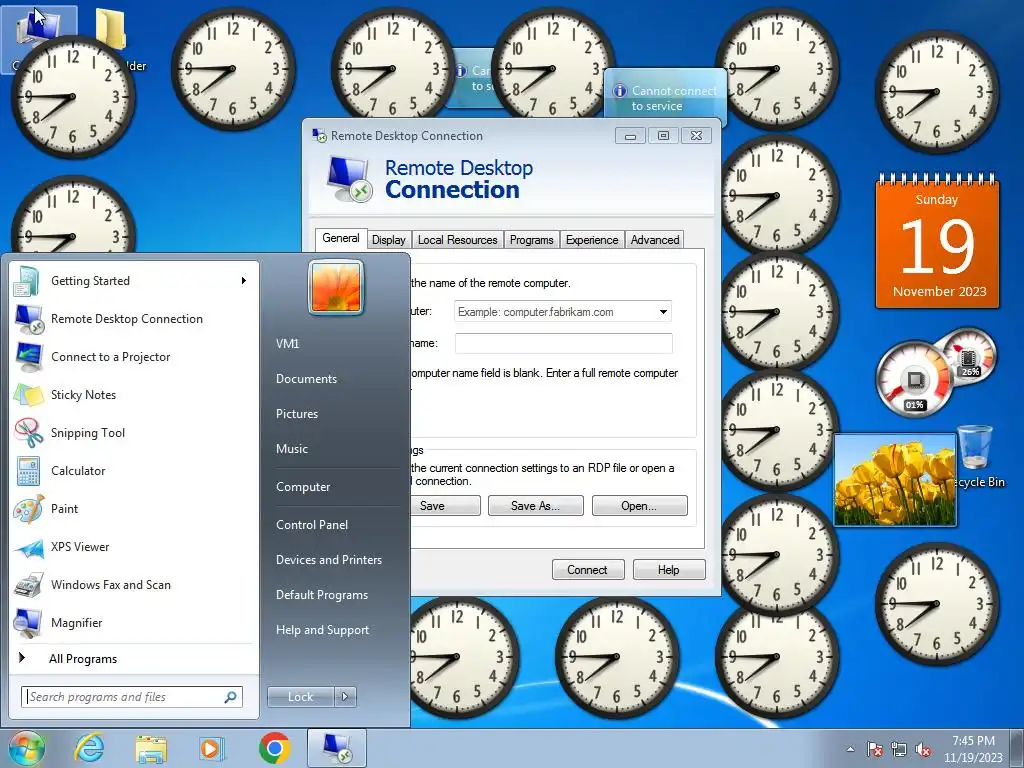Click the tulips slideshow gadget picture
This screenshot has width=1024, height=768.
(895, 480)
